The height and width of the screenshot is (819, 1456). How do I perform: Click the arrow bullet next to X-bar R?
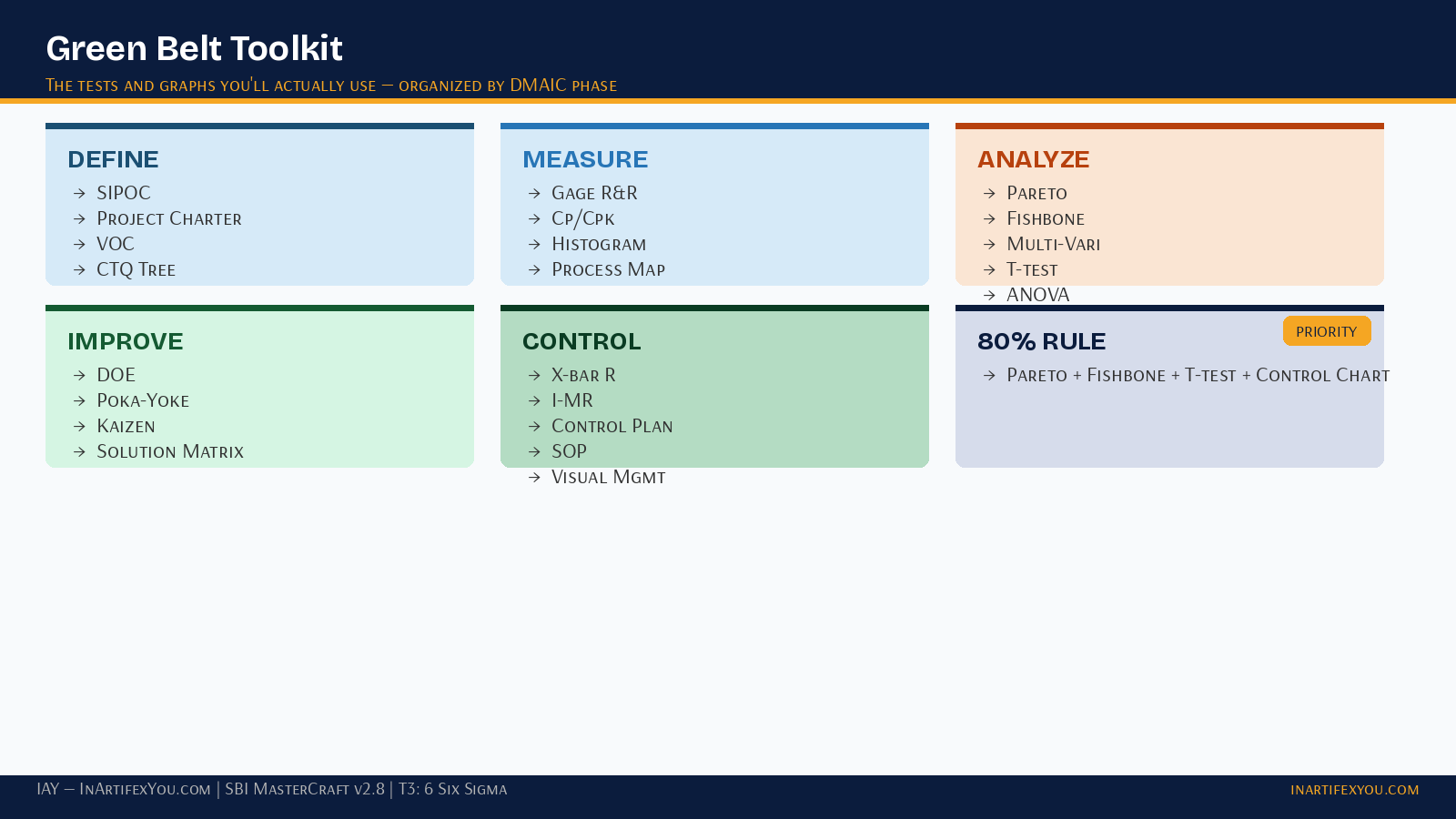click(x=534, y=375)
